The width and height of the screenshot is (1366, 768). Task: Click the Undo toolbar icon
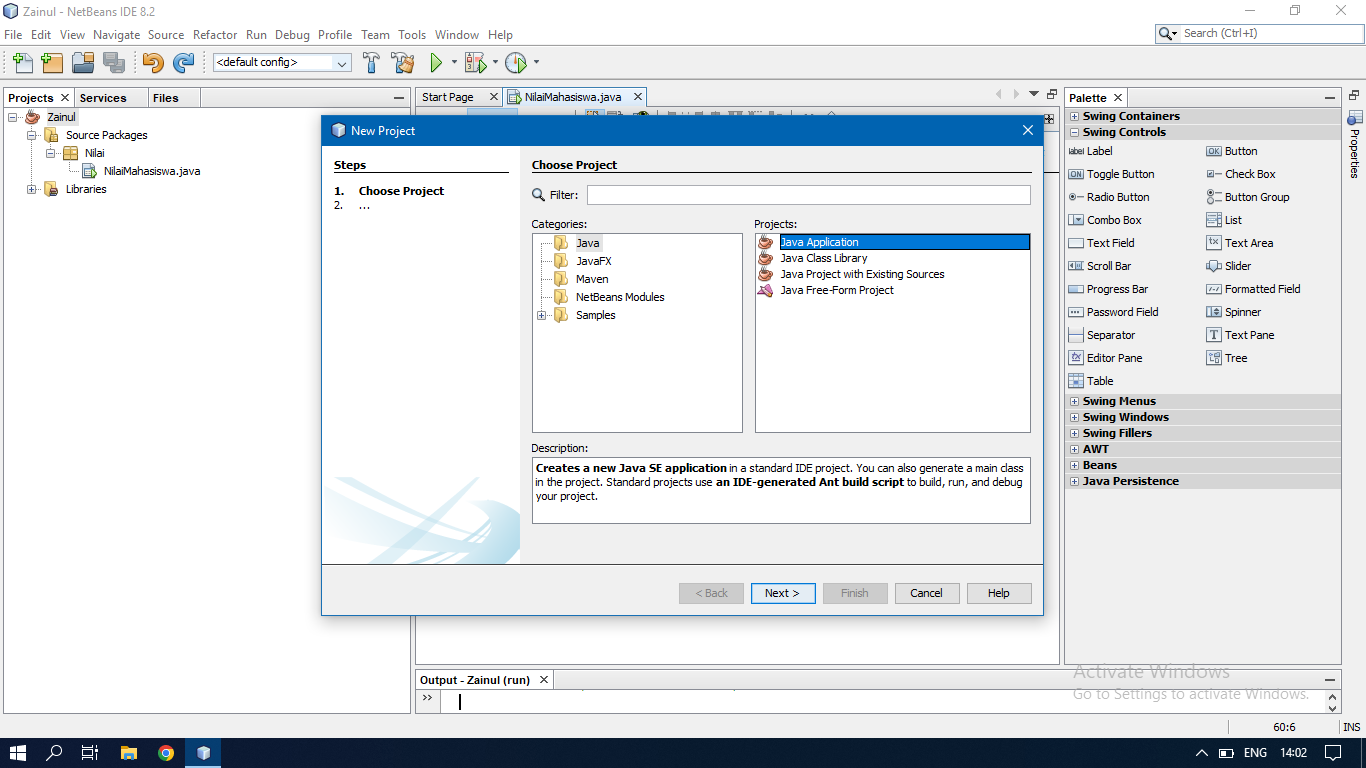(152, 63)
